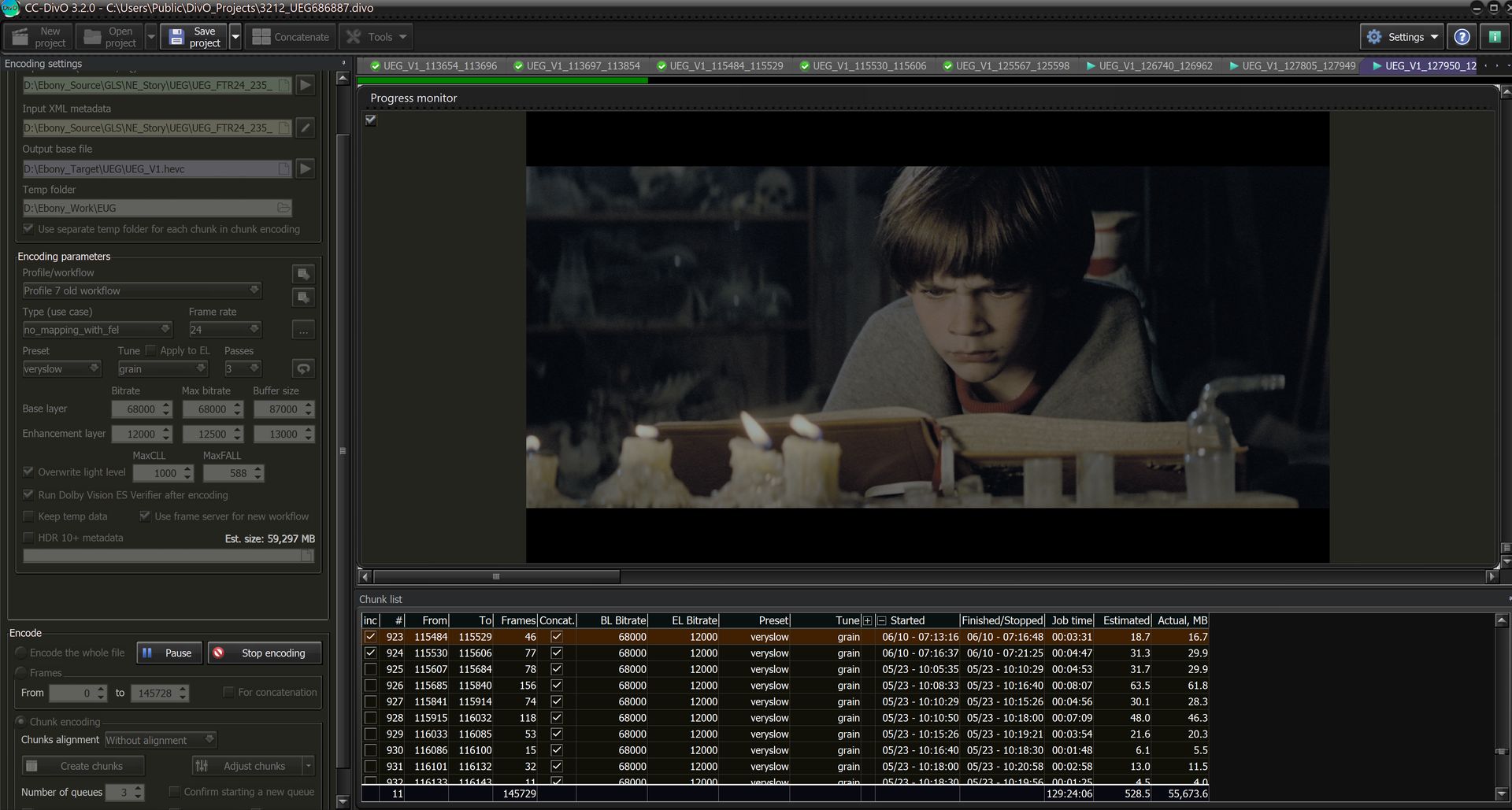Viewport: 1512px width, 810px height.
Task: Click the From frame input field
Action: 77,693
